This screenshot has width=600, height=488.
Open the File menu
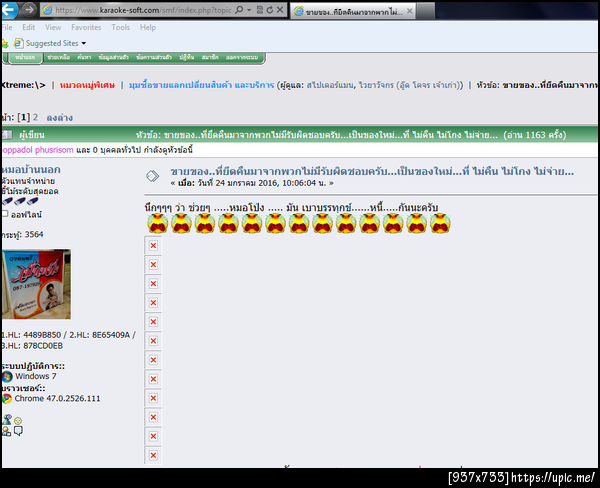[x=7, y=28]
